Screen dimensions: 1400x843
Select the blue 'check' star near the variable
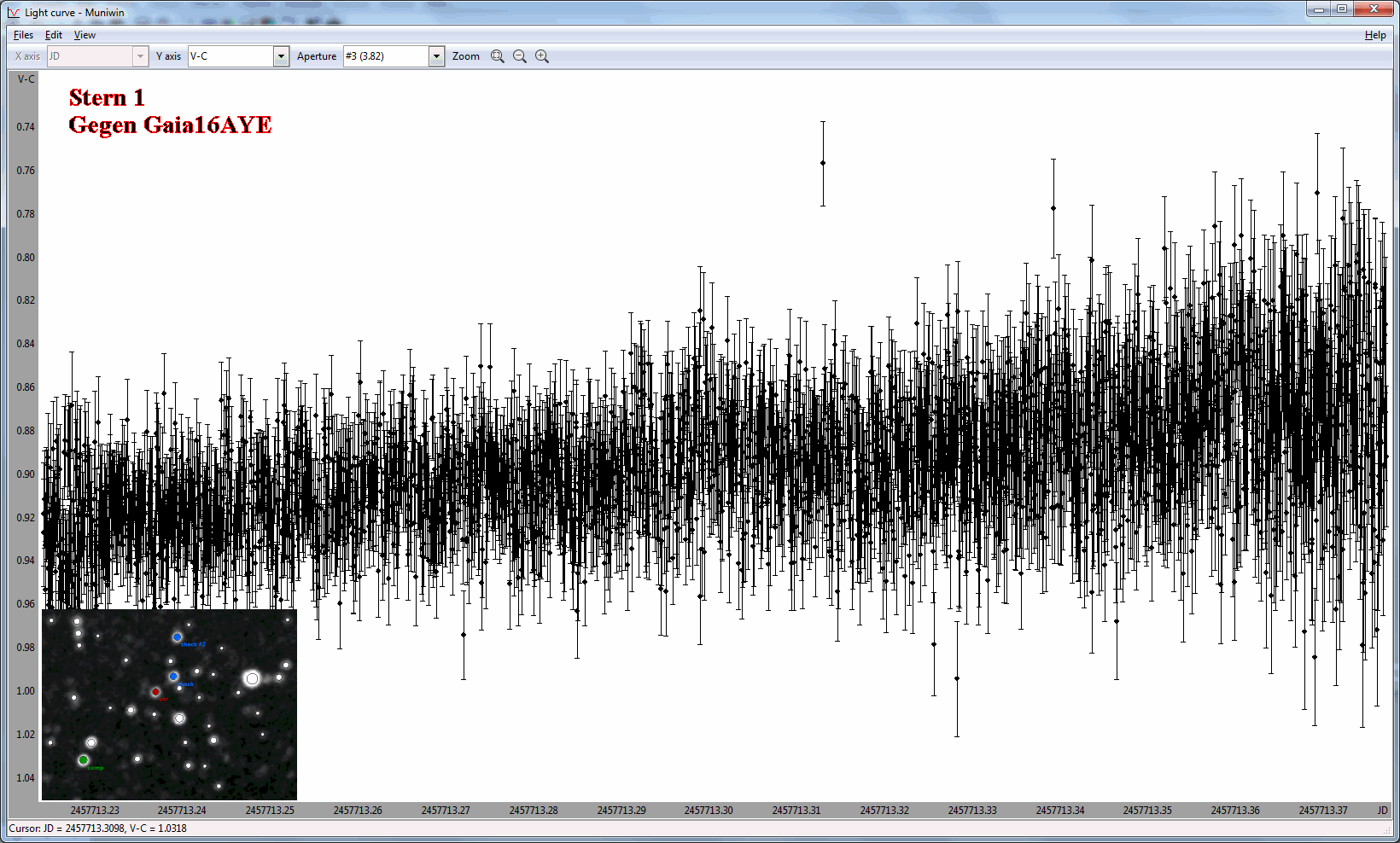pyautogui.click(x=173, y=677)
